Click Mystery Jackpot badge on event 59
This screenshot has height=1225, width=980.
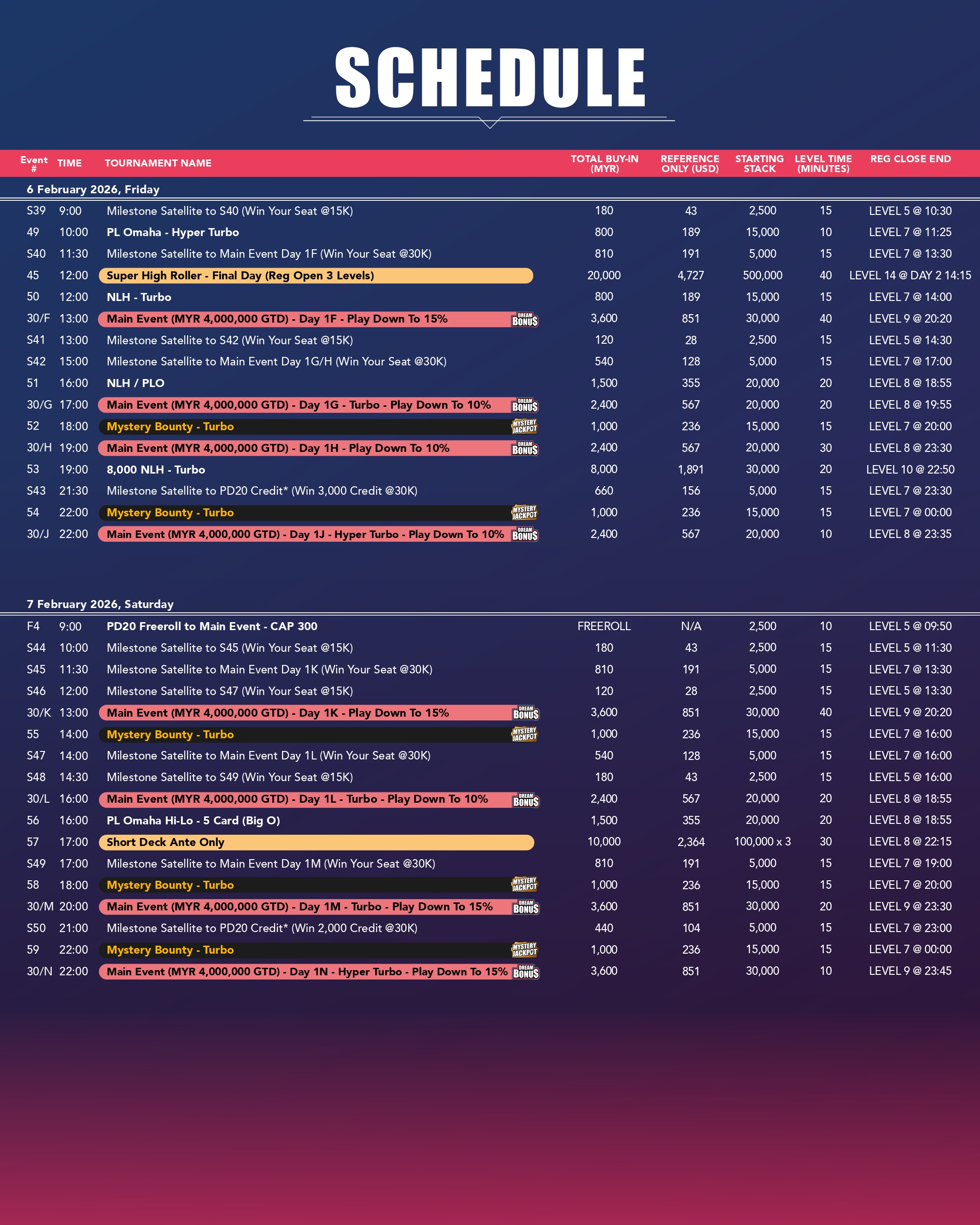pyautogui.click(x=524, y=949)
